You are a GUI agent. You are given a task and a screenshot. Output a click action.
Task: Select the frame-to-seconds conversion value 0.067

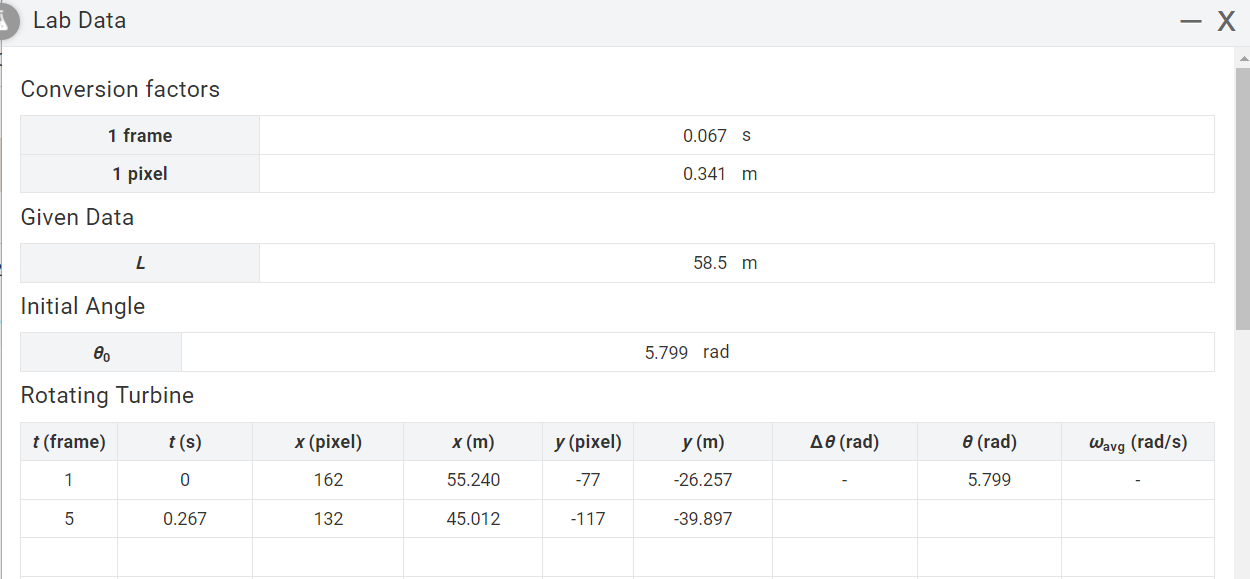click(x=707, y=135)
